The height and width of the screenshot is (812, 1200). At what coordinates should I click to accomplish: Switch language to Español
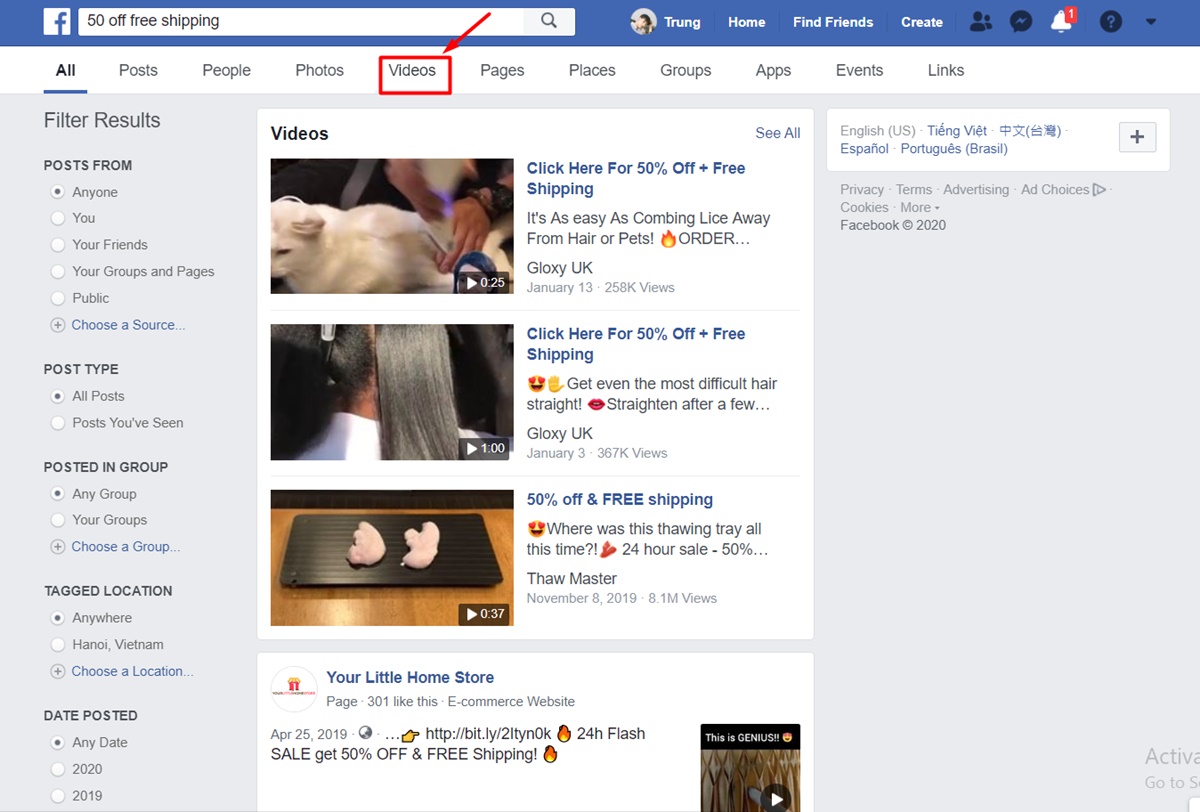(865, 149)
